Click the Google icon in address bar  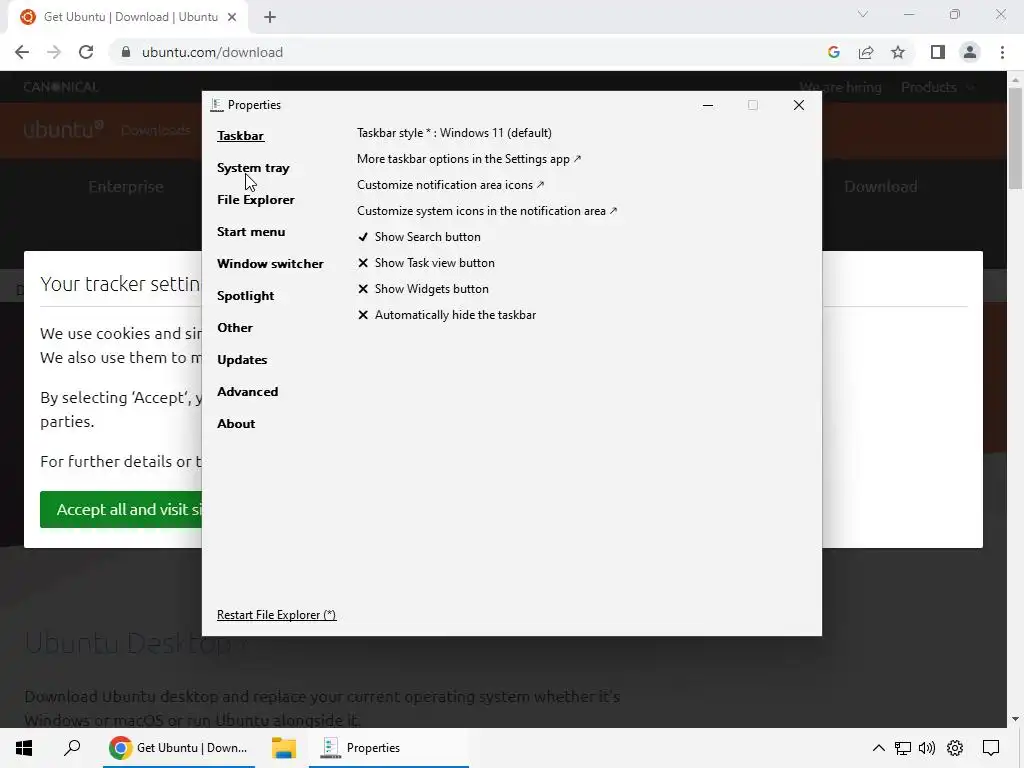833,52
